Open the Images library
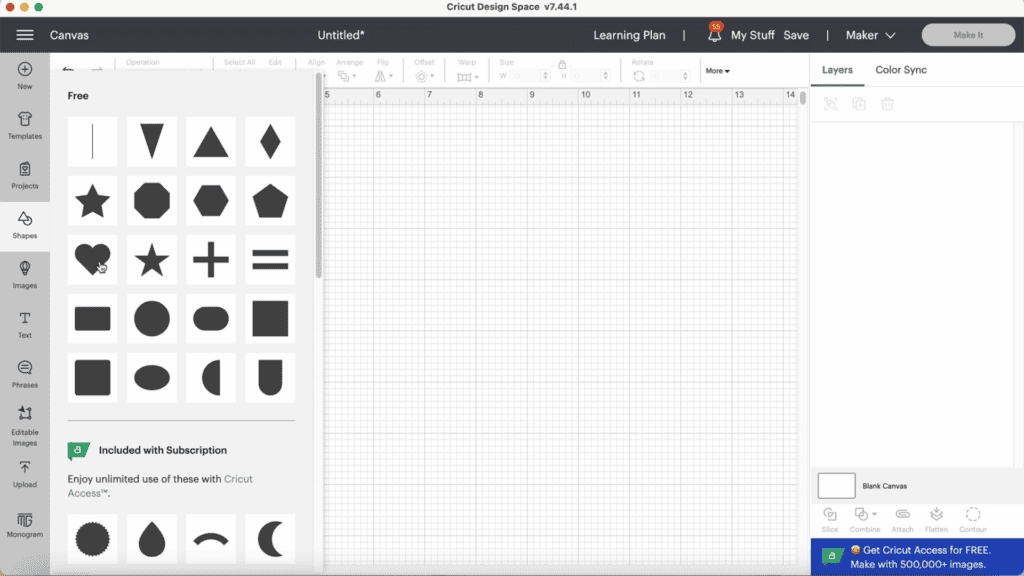This screenshot has width=1024, height=576. click(x=25, y=275)
